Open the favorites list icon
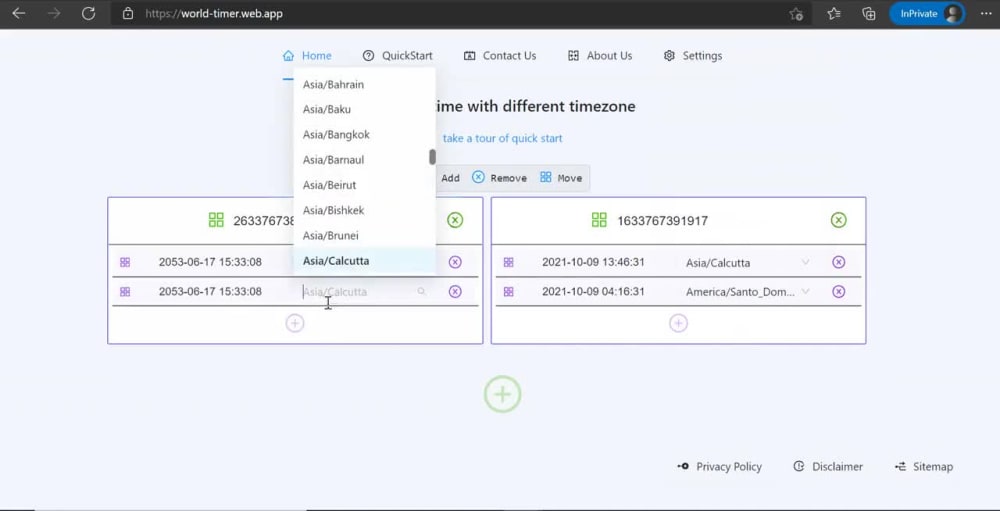 click(834, 13)
